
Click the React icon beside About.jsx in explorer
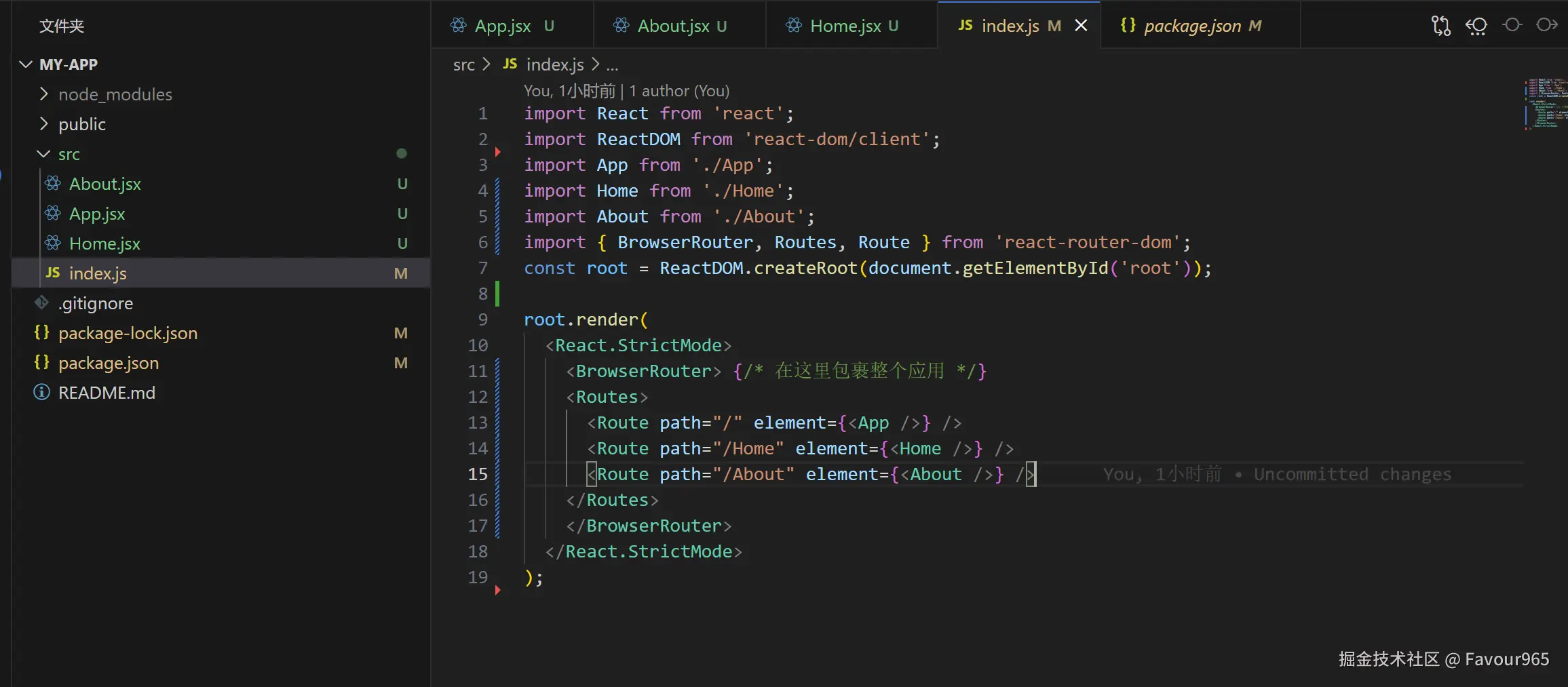[x=53, y=183]
